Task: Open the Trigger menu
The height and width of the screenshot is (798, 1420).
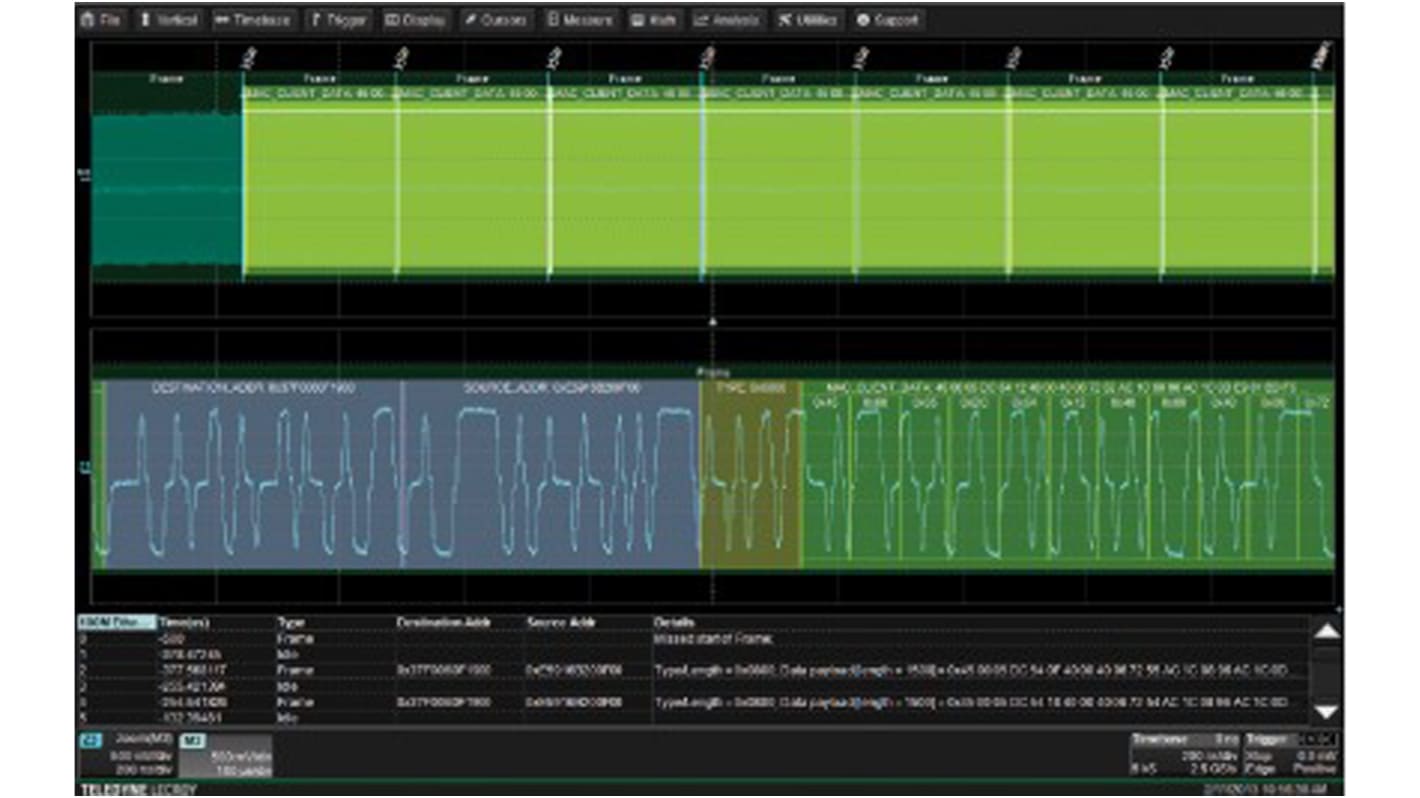Action: tap(338, 19)
